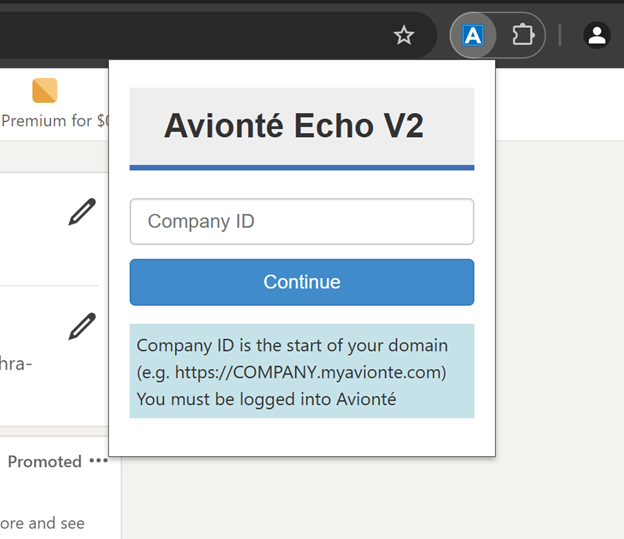Open the browser profile avatar
Viewport: 624px width, 539px height.
[597, 36]
